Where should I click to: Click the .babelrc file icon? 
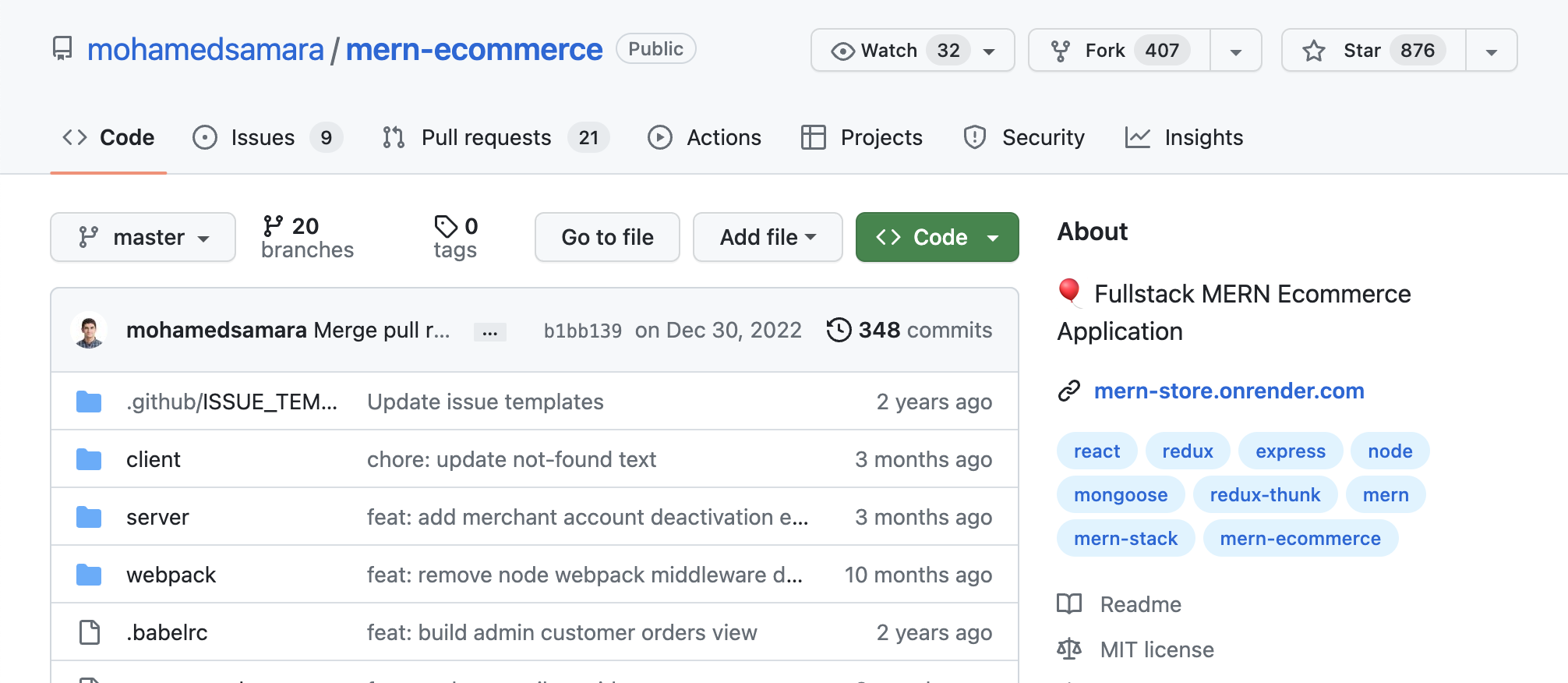pos(90,632)
